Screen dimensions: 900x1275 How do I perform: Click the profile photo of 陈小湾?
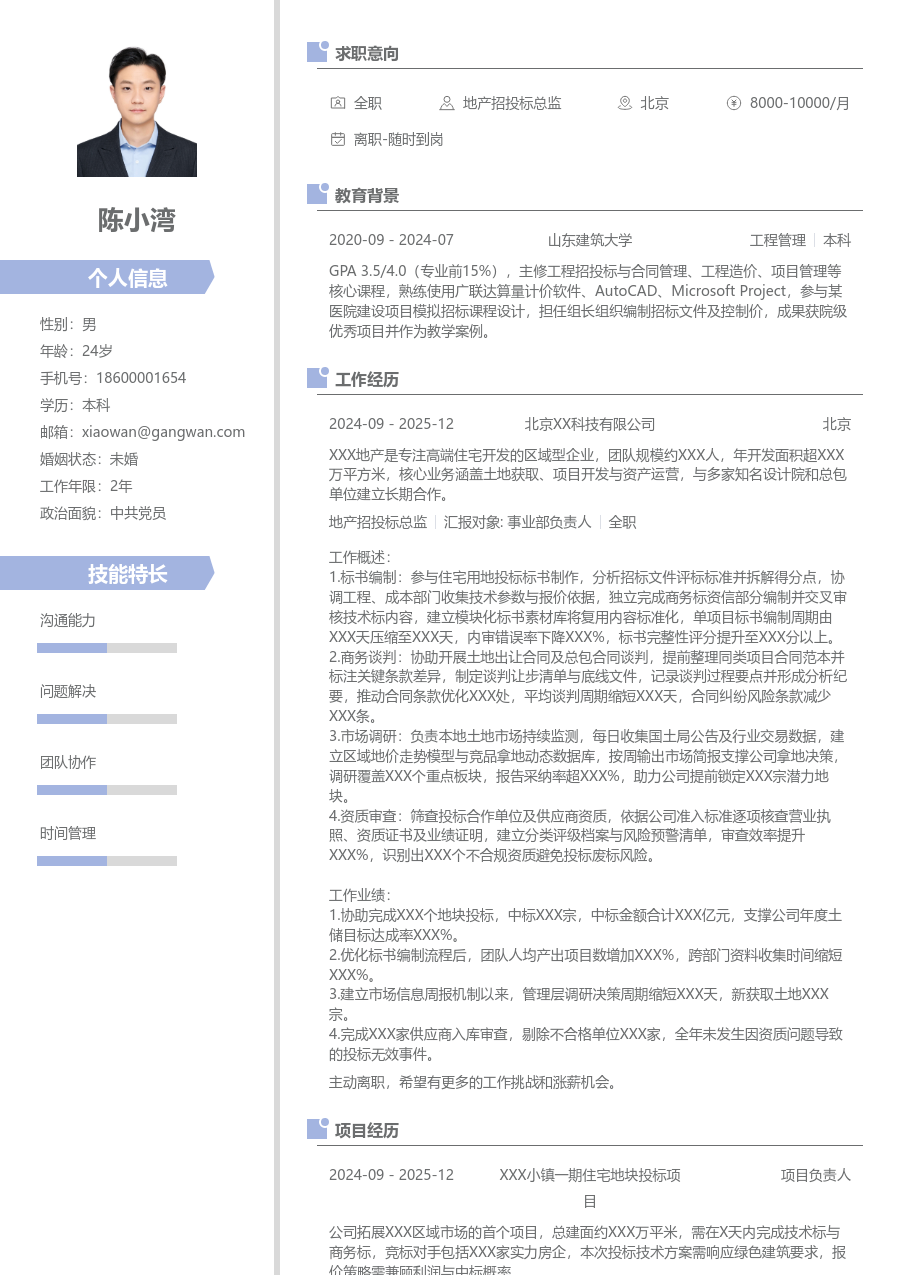pos(137,112)
